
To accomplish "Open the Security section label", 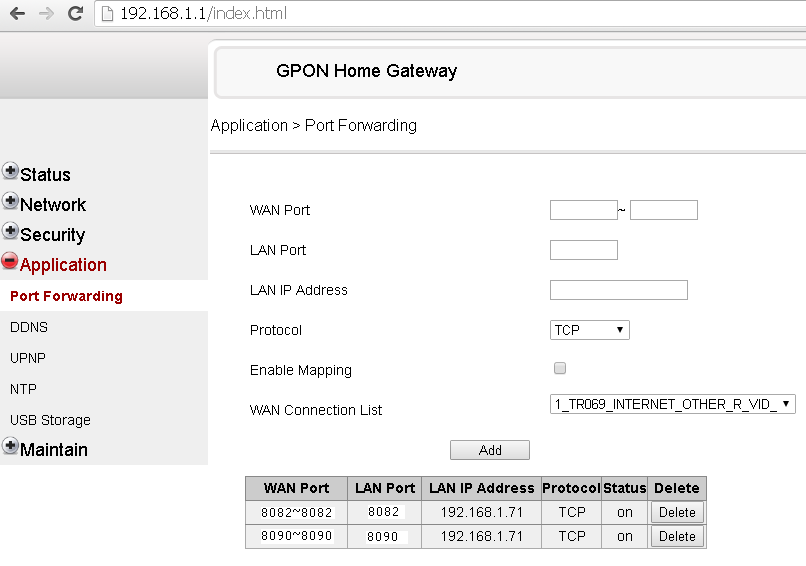I will 52,235.
